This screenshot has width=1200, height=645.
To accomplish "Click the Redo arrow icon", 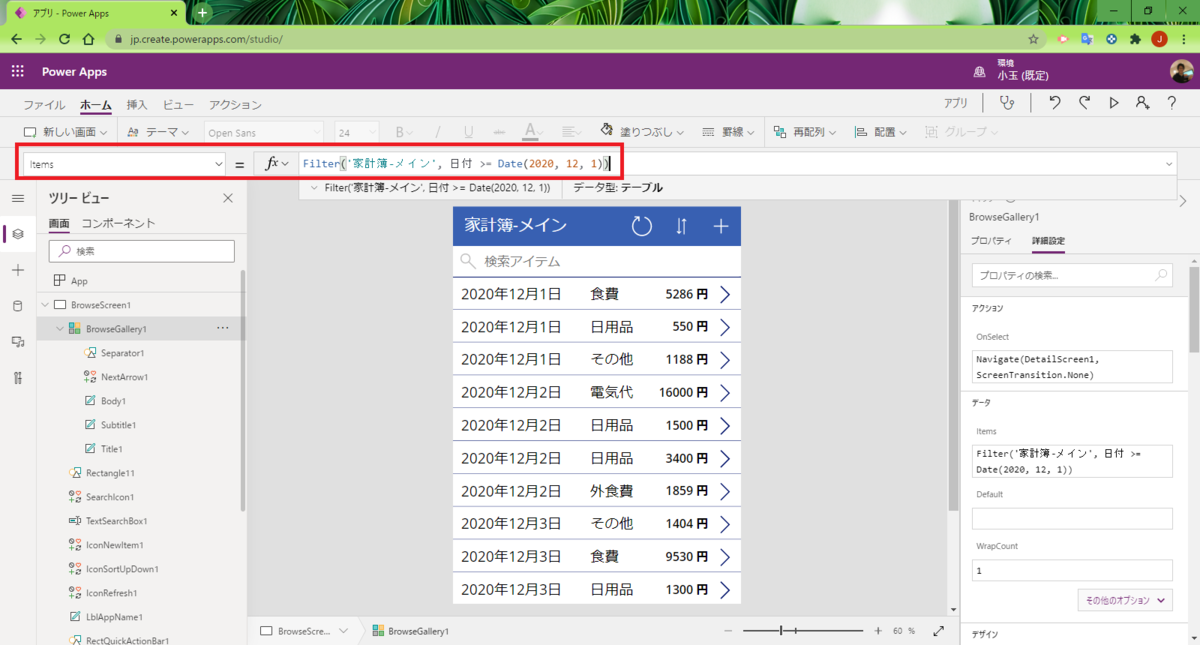I will [x=1084, y=103].
